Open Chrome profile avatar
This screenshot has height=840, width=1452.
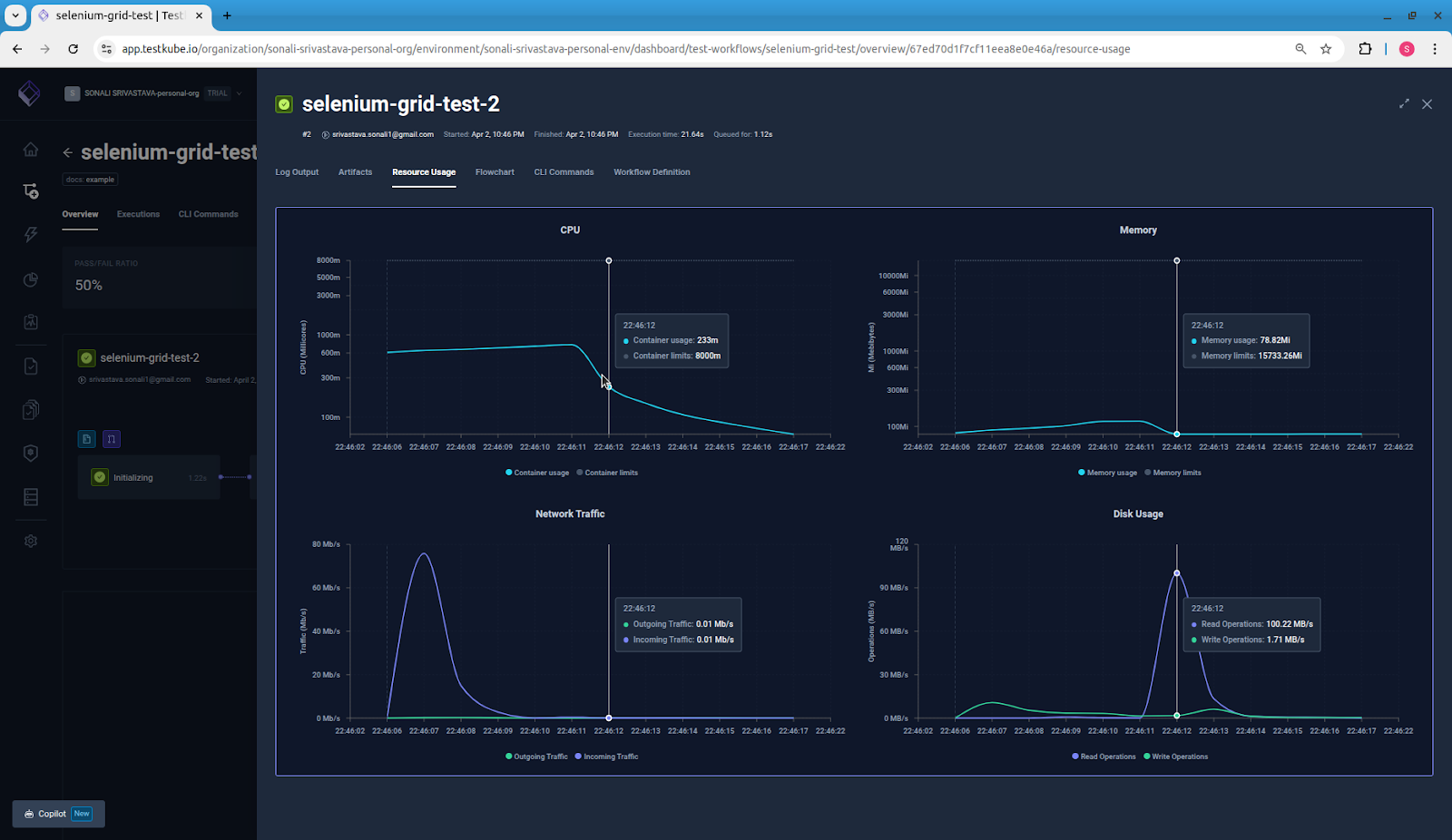[x=1407, y=49]
